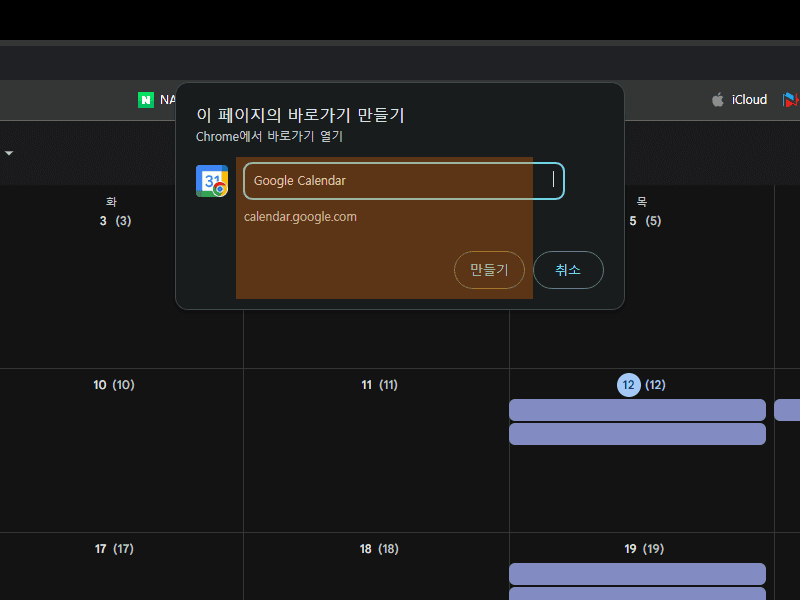Select date 19 (19) on calendar
The height and width of the screenshot is (600, 800).
[644, 549]
